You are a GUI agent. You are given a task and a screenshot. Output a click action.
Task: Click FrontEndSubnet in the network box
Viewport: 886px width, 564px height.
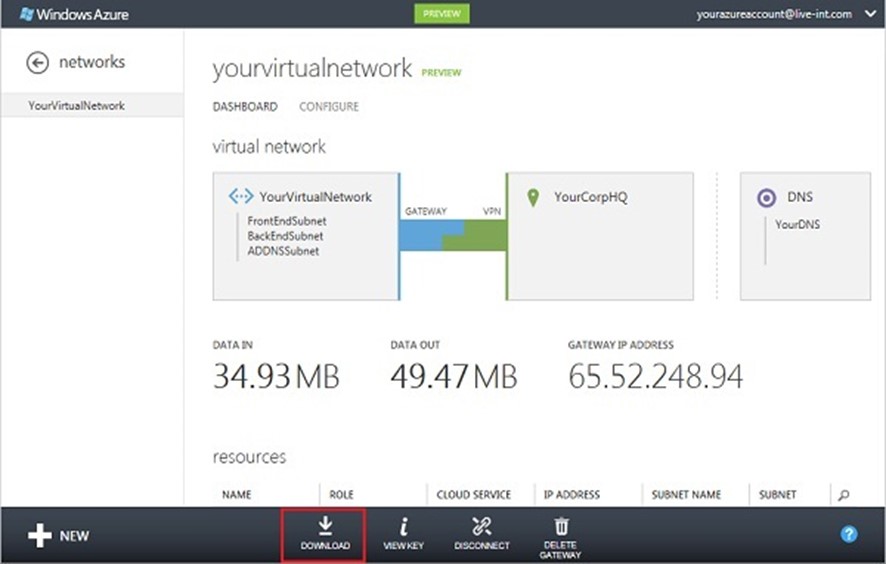pos(286,221)
